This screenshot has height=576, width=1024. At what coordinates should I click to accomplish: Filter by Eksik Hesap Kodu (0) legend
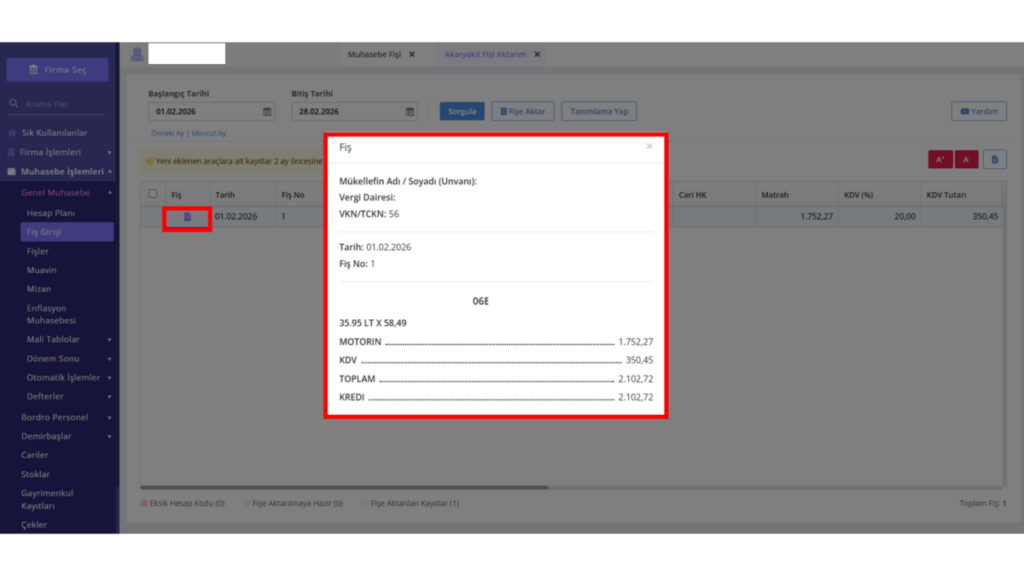coord(183,504)
